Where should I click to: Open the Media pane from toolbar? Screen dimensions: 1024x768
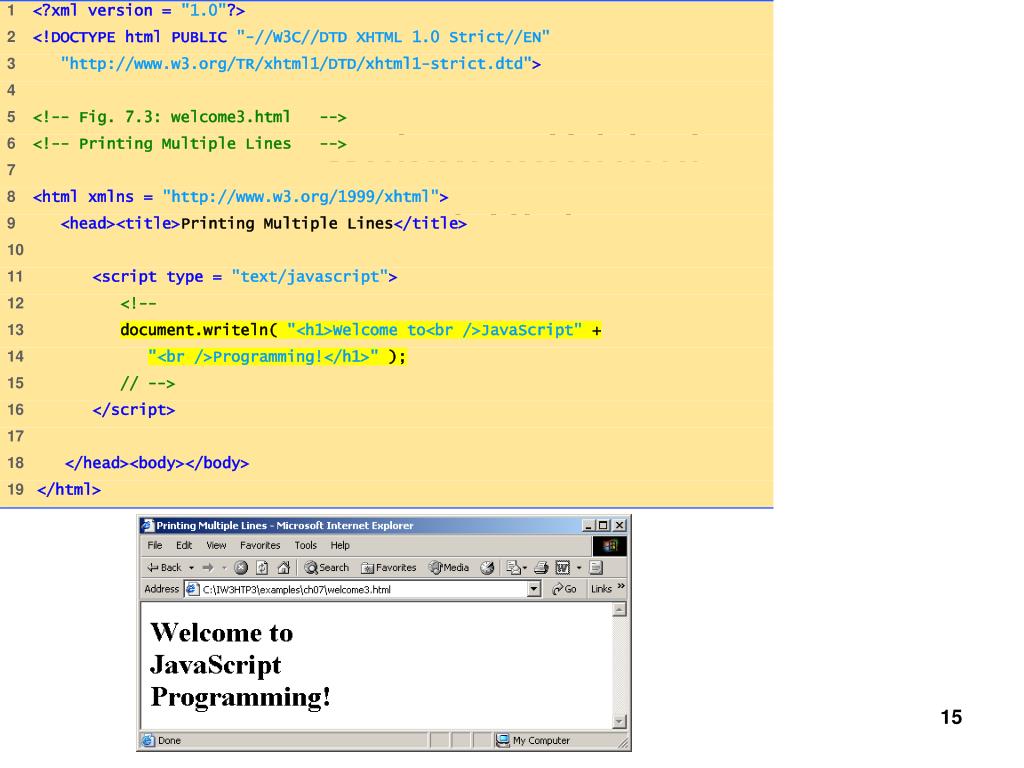tap(449, 568)
